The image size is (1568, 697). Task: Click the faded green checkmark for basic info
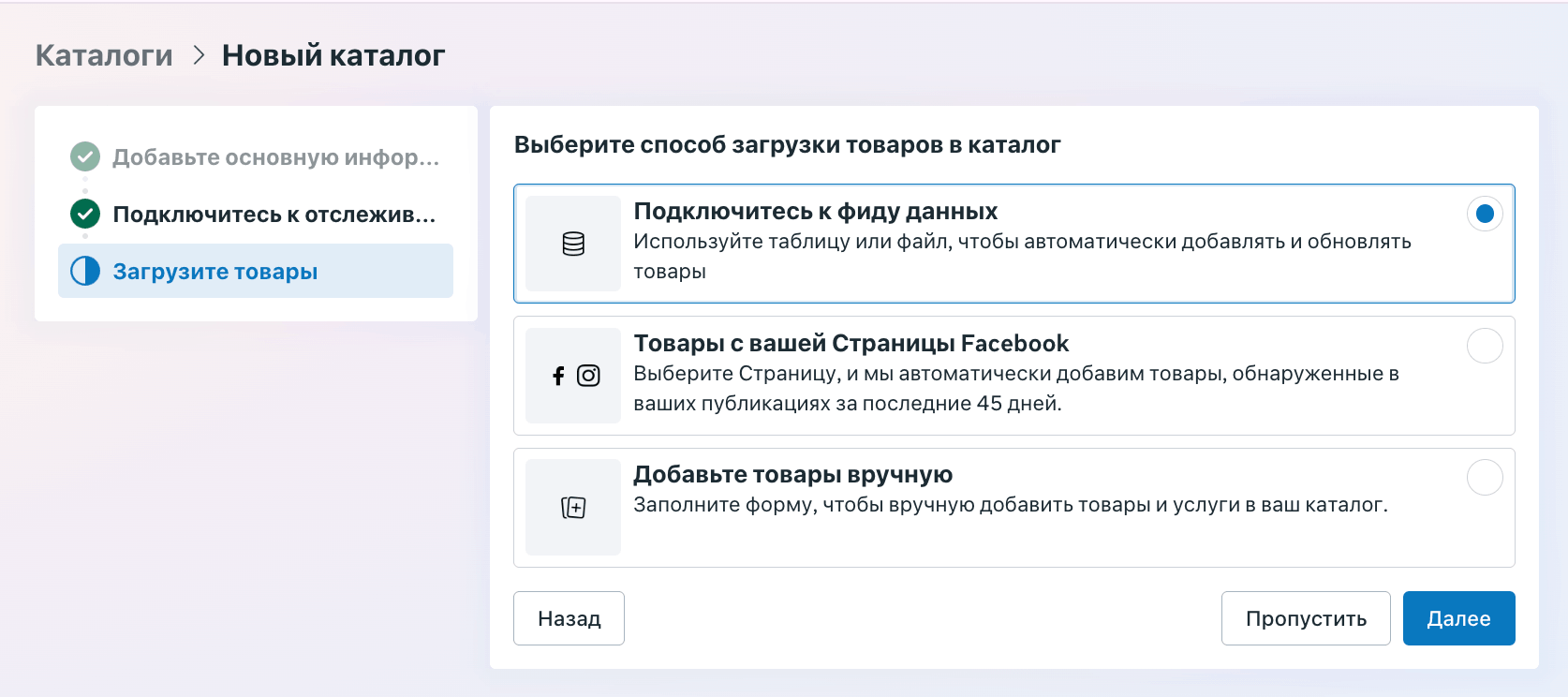point(85,156)
